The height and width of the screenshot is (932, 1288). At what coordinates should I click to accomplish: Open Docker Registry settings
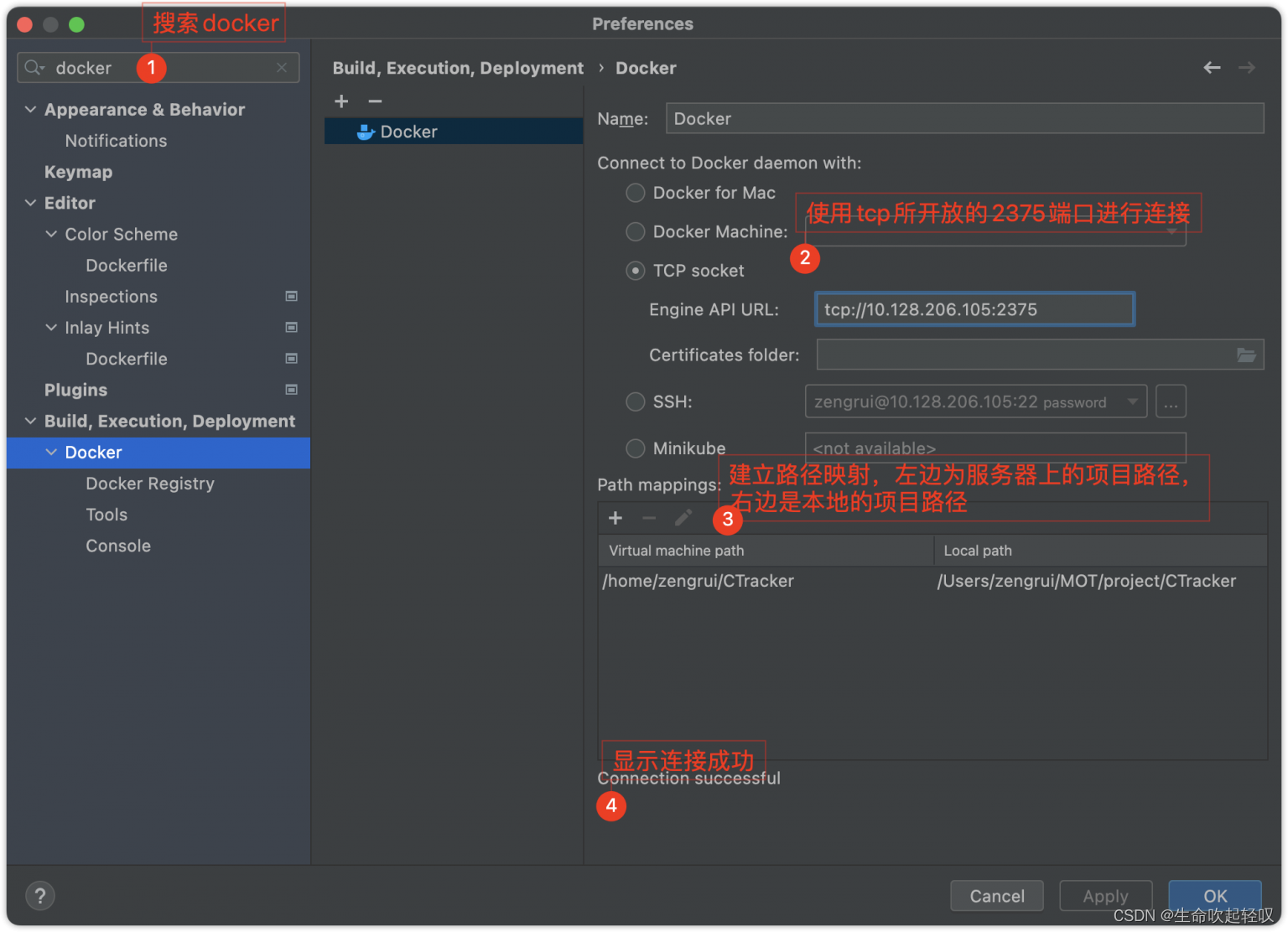(150, 484)
